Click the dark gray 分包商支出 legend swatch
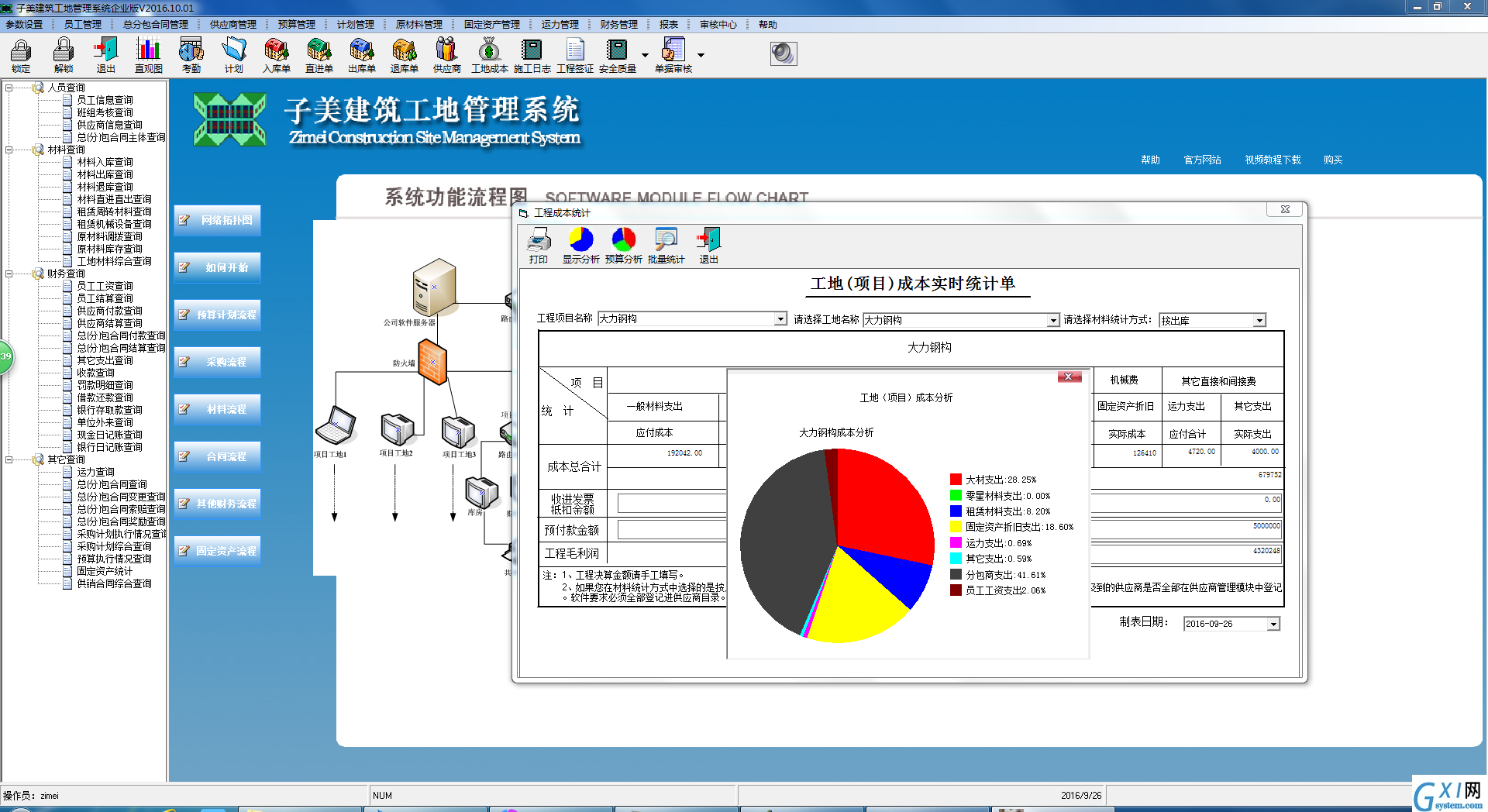This screenshot has width=1488, height=812. 956,574
